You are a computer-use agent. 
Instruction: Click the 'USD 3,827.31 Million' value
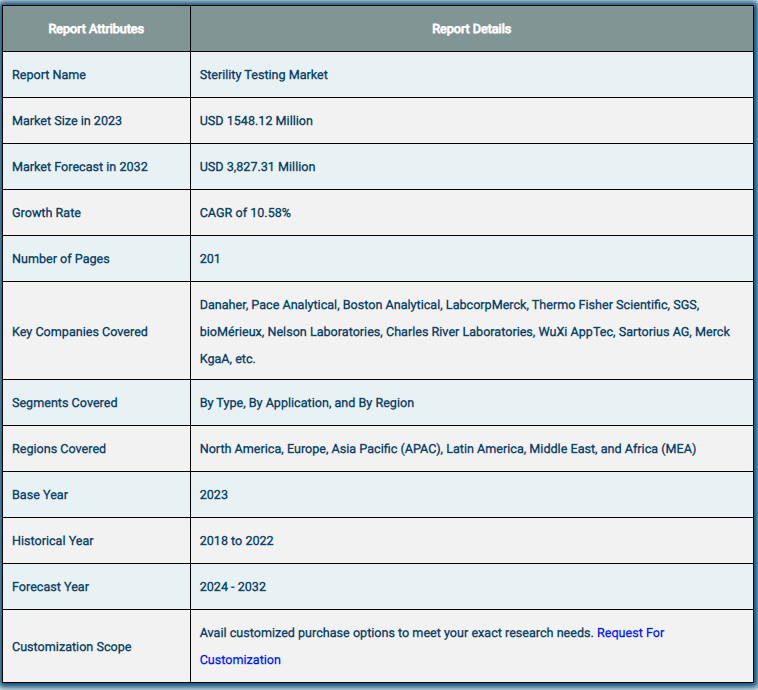257,167
